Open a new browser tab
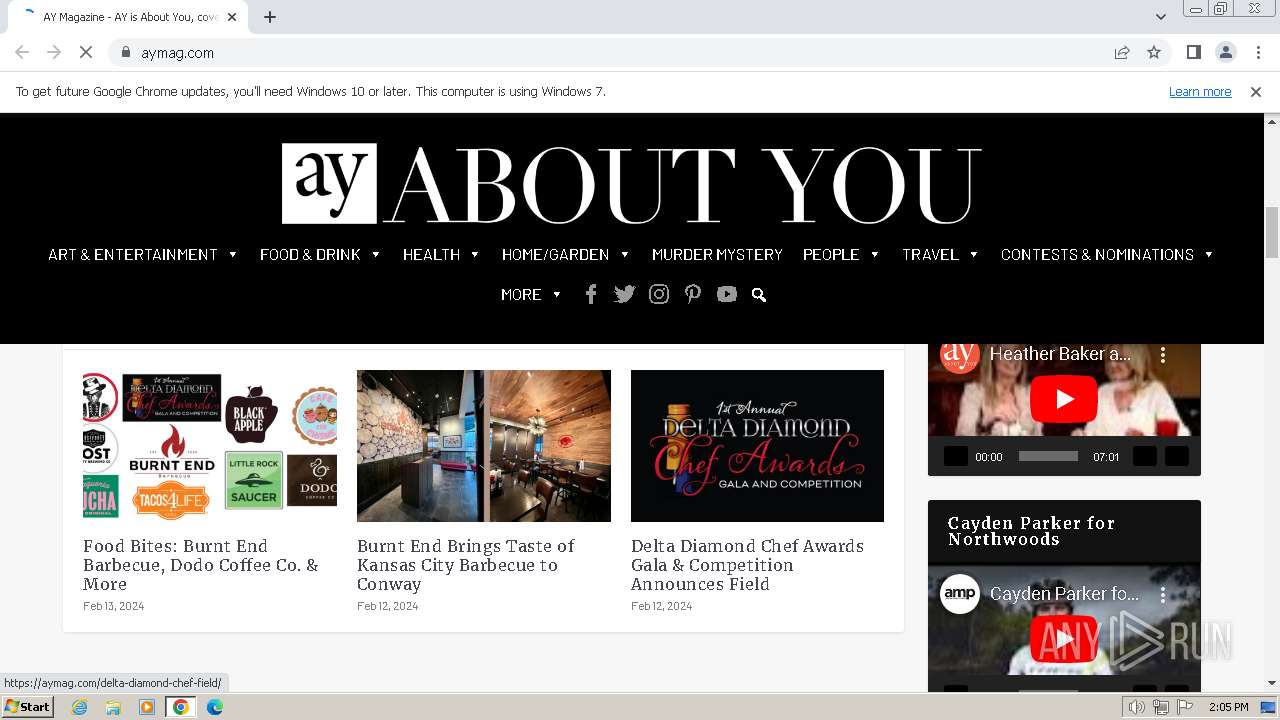Screen dimensions: 1280x720 click(x=270, y=17)
